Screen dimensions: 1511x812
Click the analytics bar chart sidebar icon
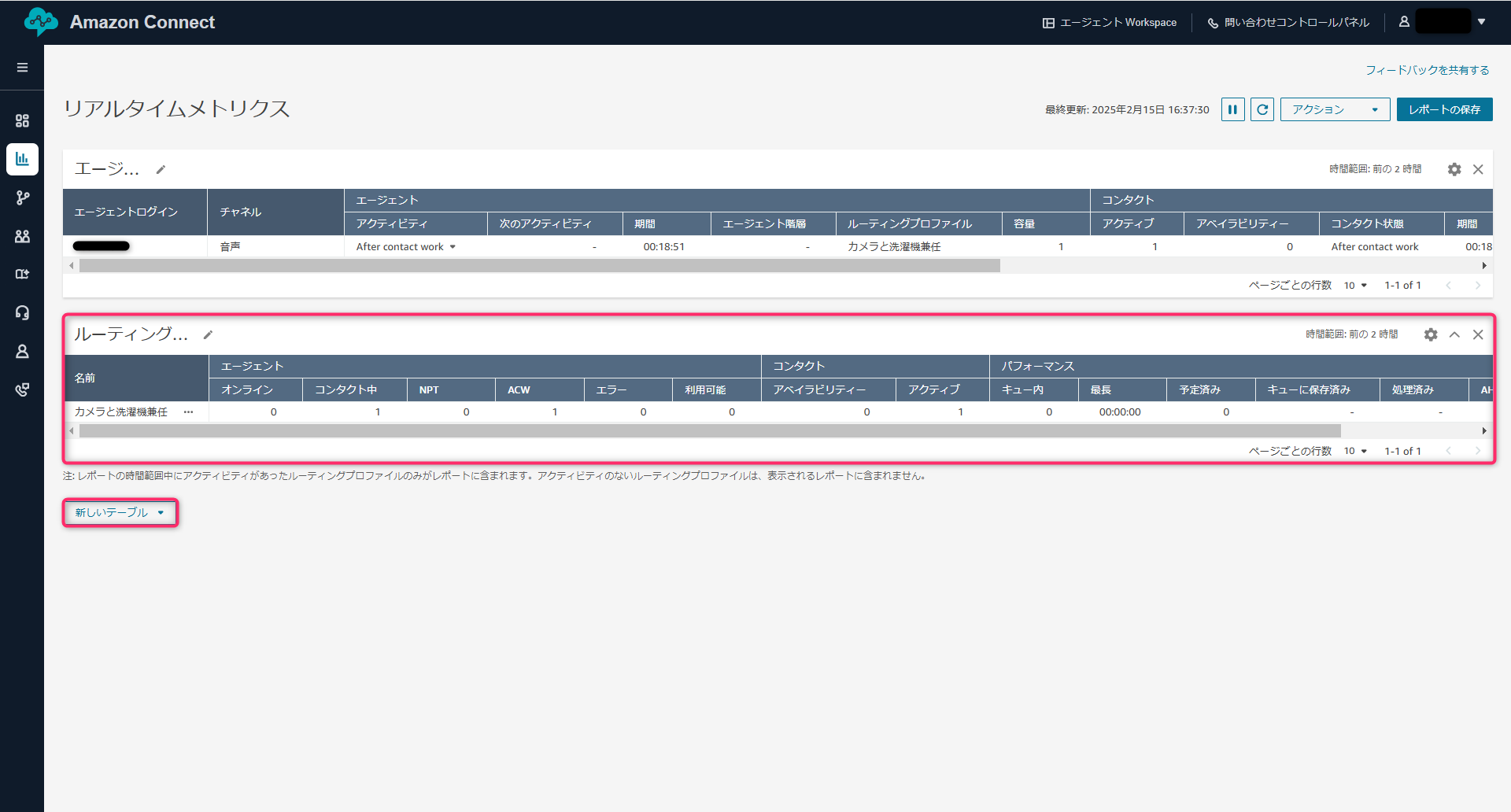coord(22,159)
